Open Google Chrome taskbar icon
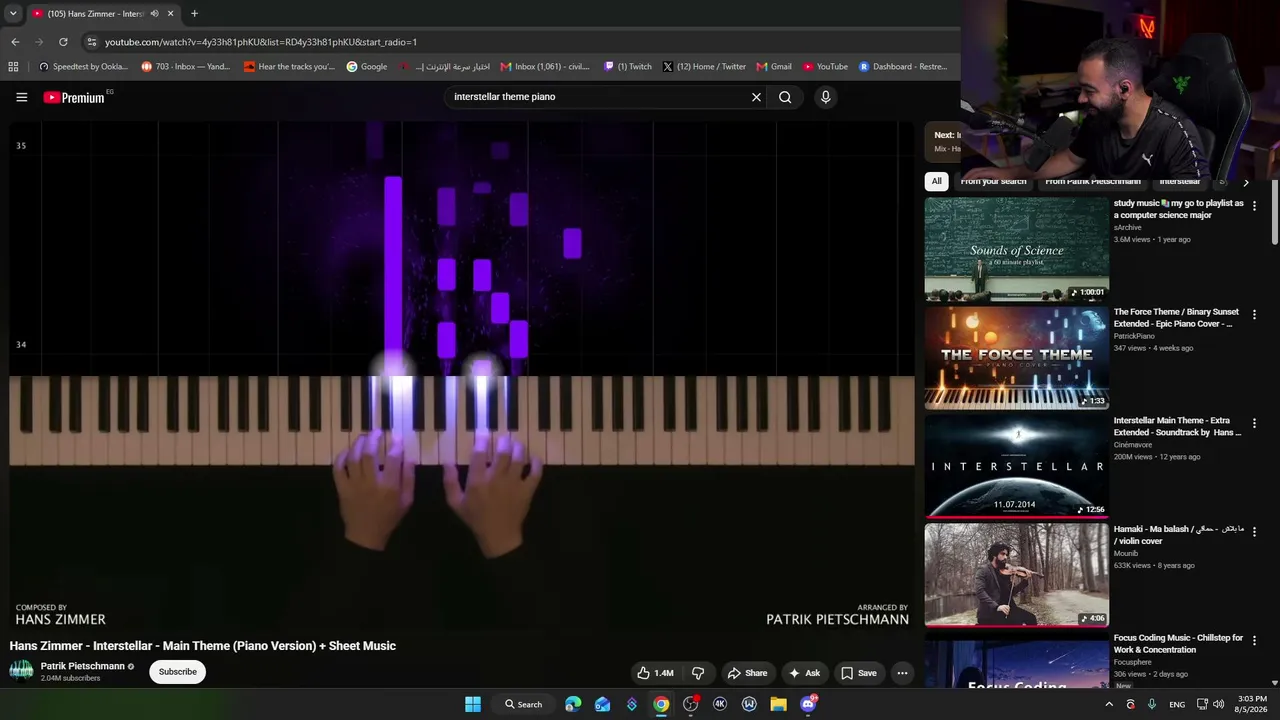This screenshot has height=720, width=1280. point(661,704)
